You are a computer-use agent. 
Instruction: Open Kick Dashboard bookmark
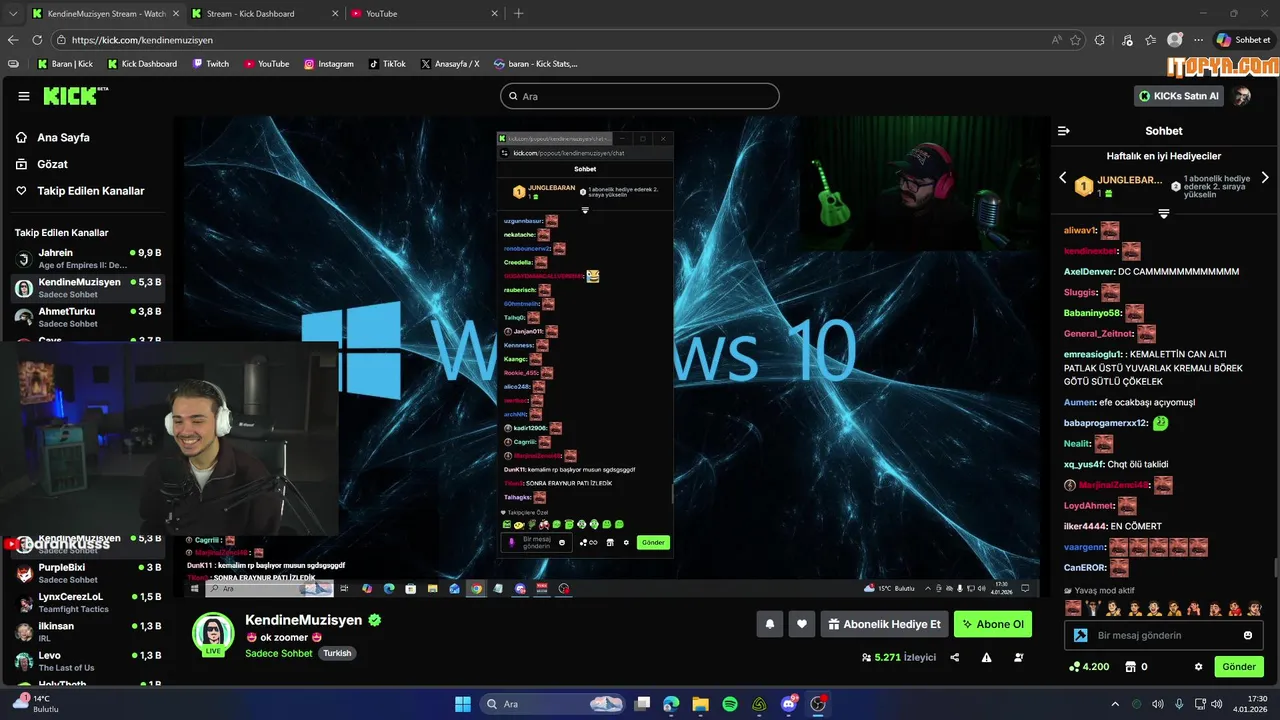[x=142, y=64]
